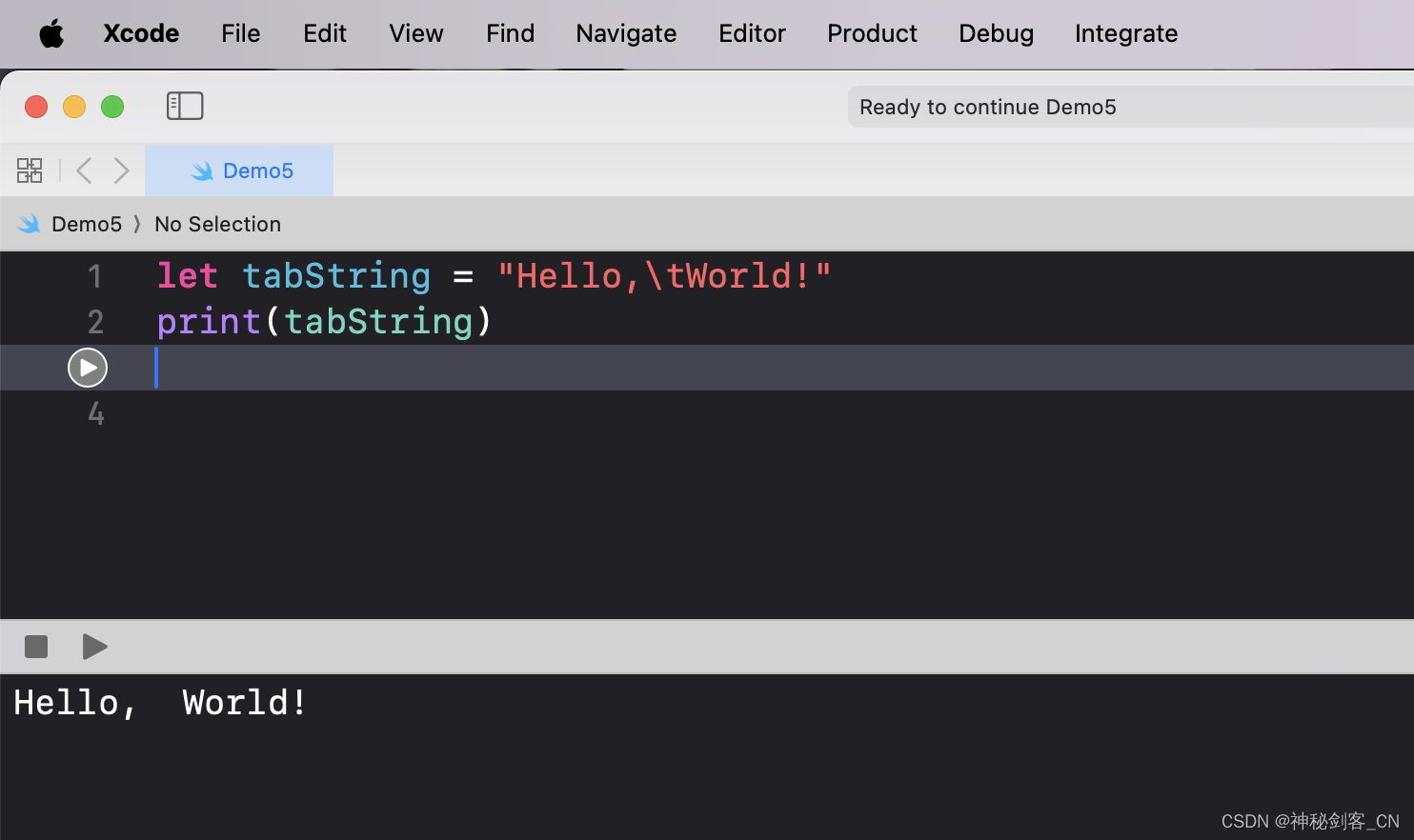Click Demo5 in the jump bar
This screenshot has width=1414, height=840.
point(87,224)
